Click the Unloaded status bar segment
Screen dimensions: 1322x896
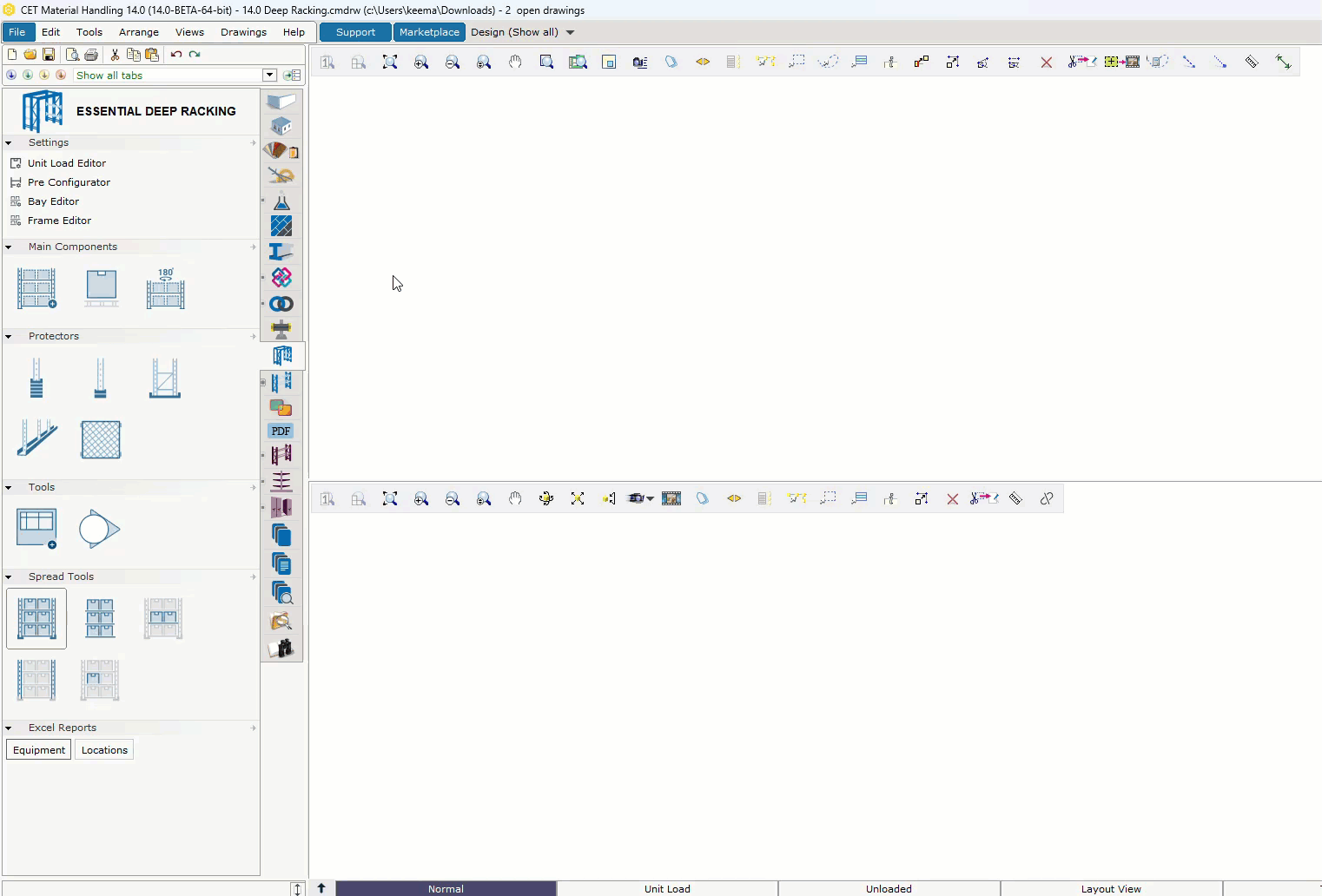click(x=889, y=888)
